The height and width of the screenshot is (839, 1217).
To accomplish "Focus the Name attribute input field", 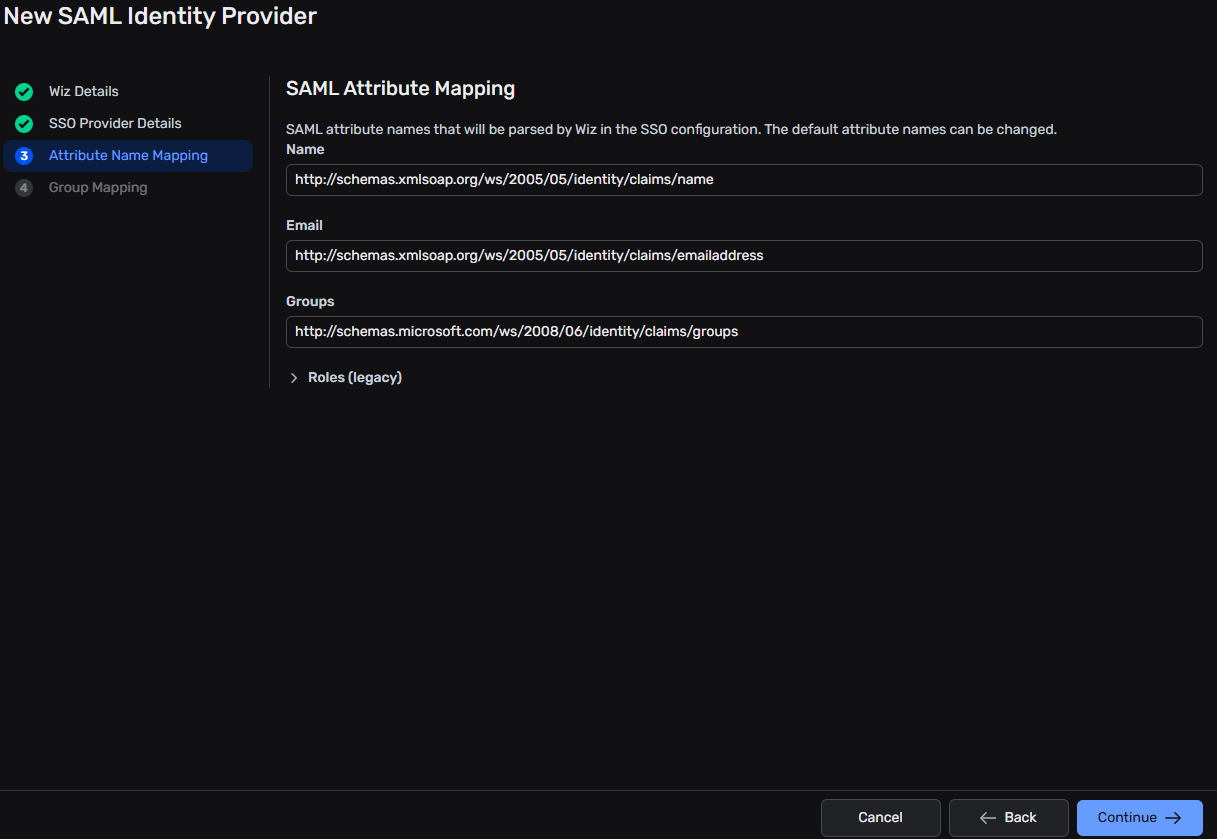I will pos(743,180).
